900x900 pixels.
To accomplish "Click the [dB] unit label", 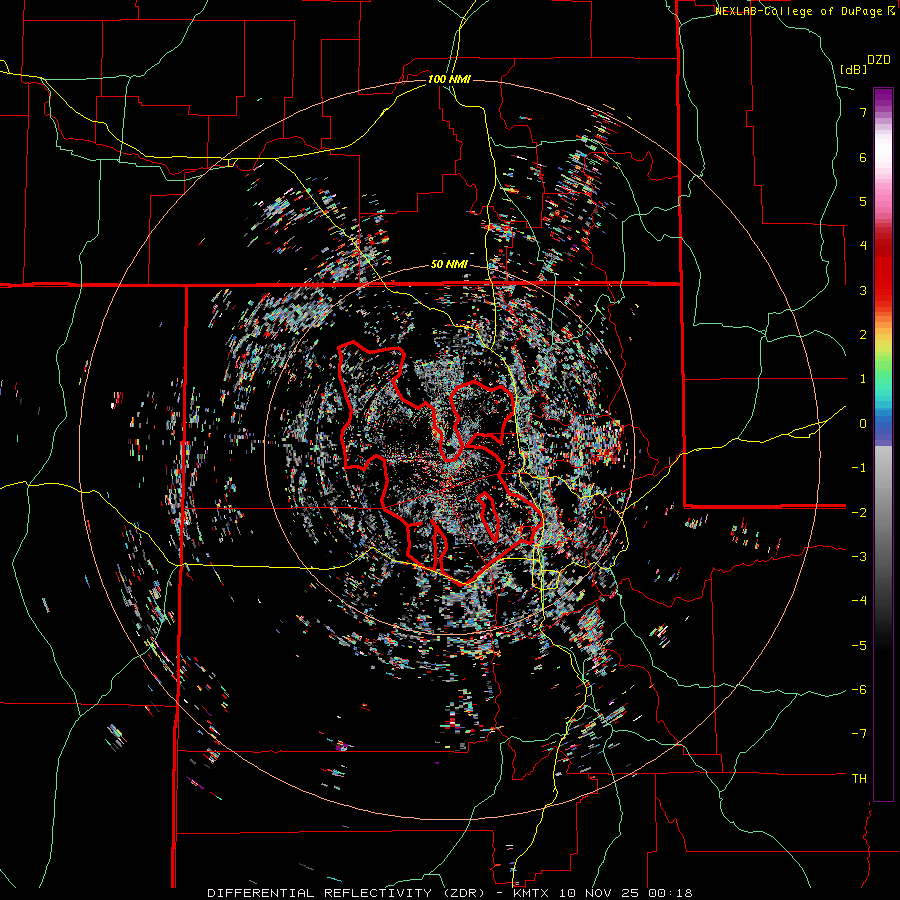I will click(854, 69).
